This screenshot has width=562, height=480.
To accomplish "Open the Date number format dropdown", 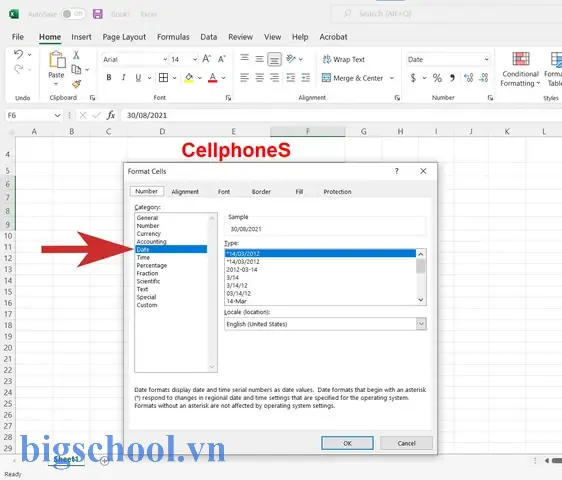I will [x=486, y=59].
